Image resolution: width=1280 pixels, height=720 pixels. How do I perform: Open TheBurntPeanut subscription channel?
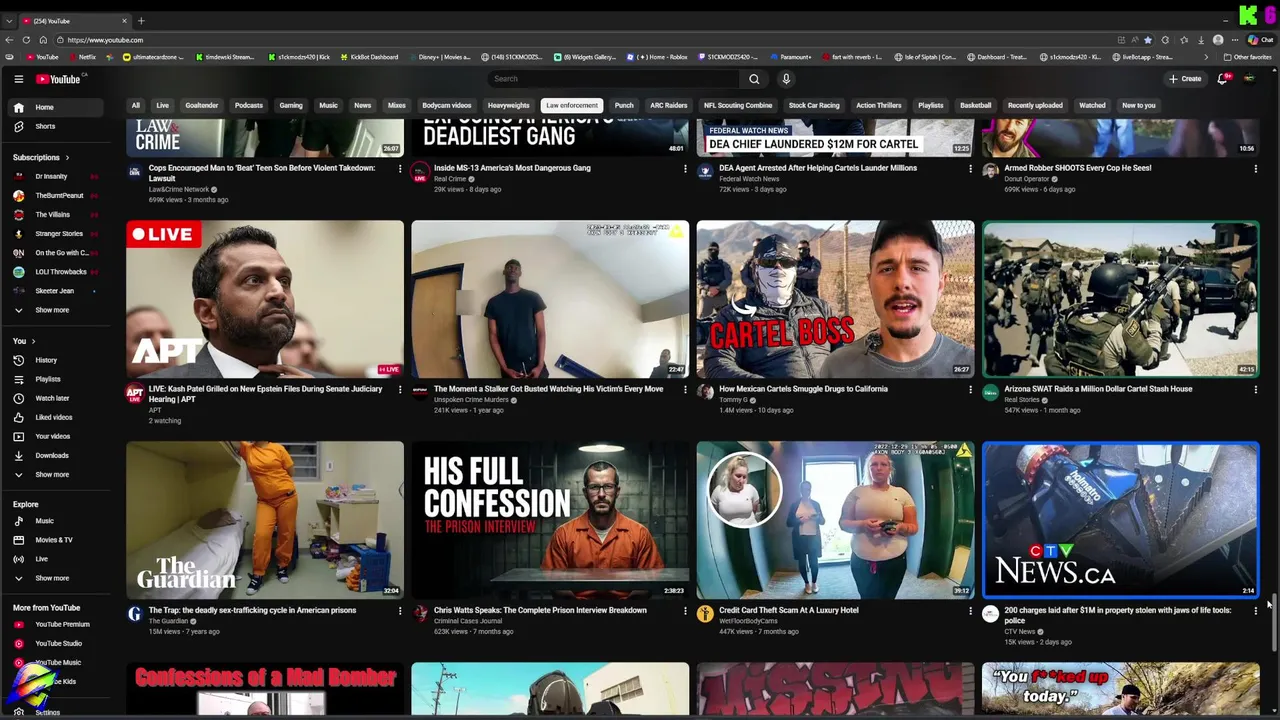tap(56, 195)
